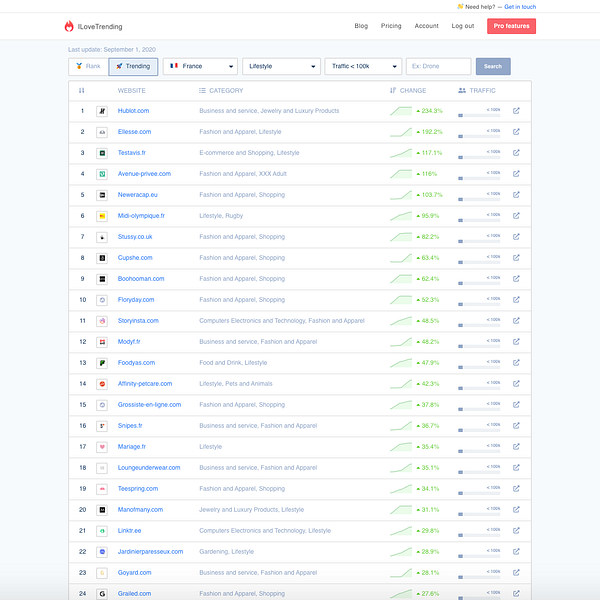Open external link icon for Foodyas.com
The image size is (600, 600).
click(516, 363)
